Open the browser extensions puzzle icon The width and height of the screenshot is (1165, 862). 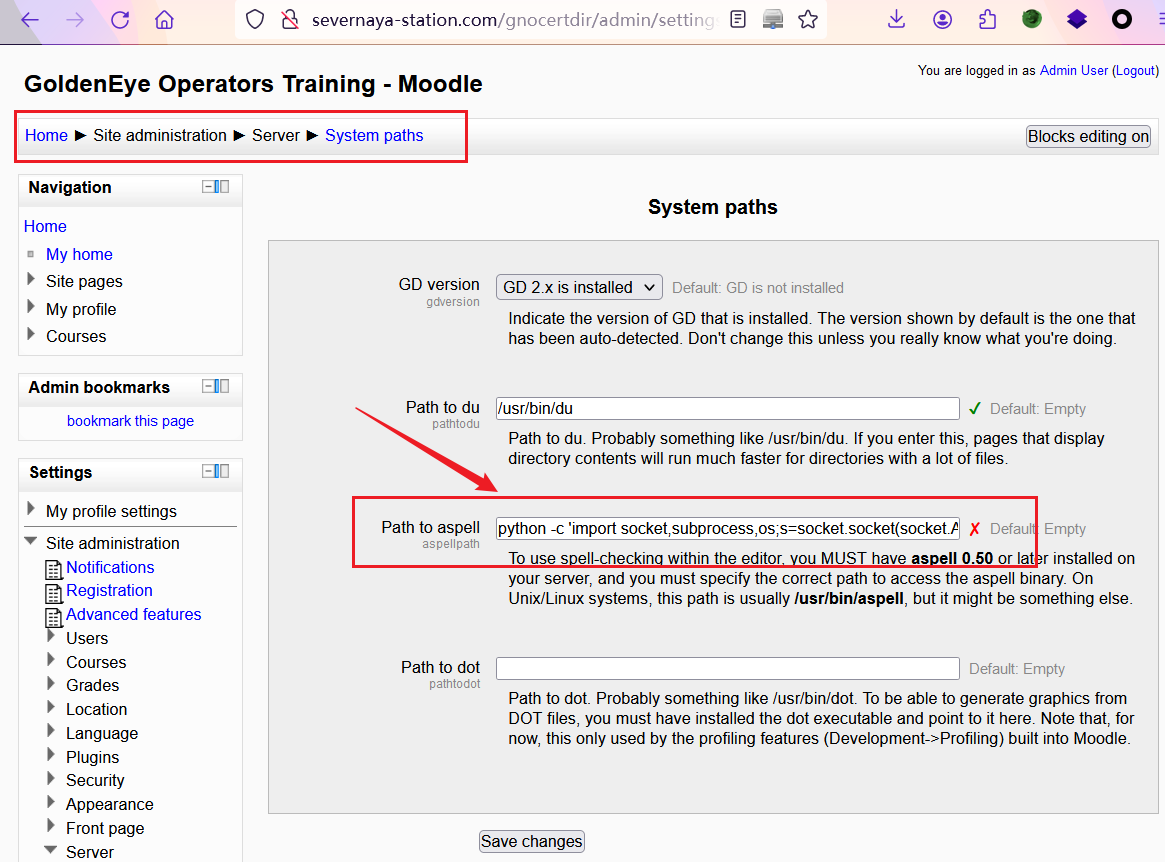(988, 19)
